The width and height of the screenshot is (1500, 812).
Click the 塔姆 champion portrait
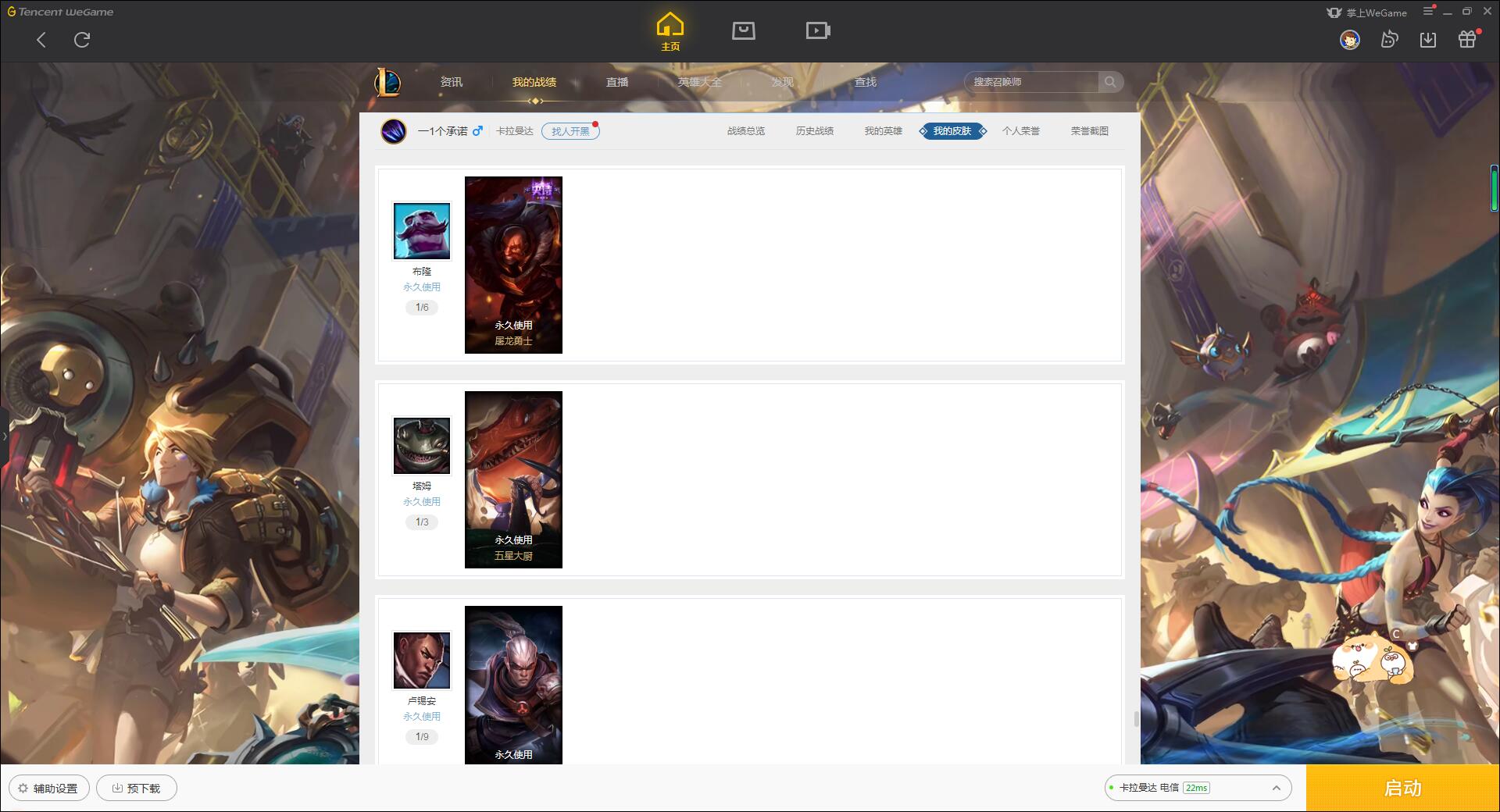click(x=422, y=446)
